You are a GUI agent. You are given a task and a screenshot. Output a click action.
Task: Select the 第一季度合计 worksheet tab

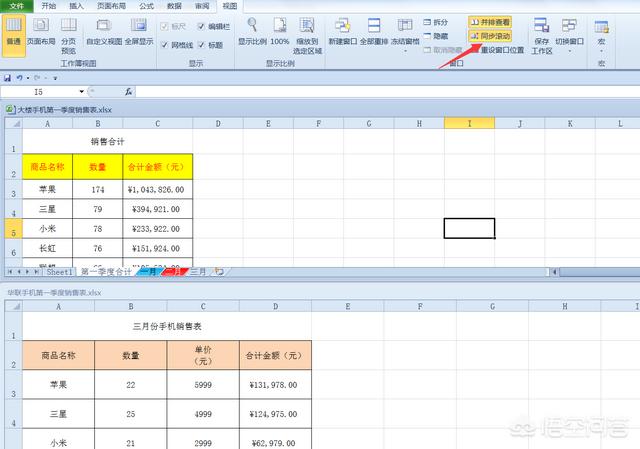[x=106, y=272]
